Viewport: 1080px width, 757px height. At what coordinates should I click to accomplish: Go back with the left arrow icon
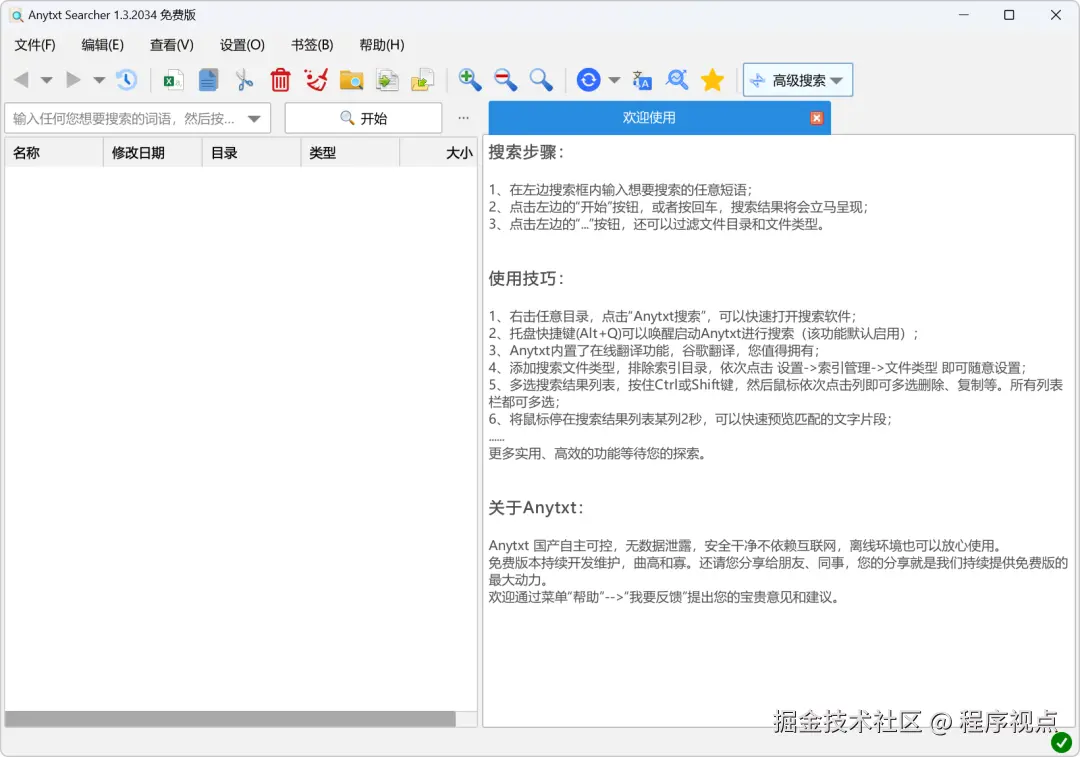point(21,80)
